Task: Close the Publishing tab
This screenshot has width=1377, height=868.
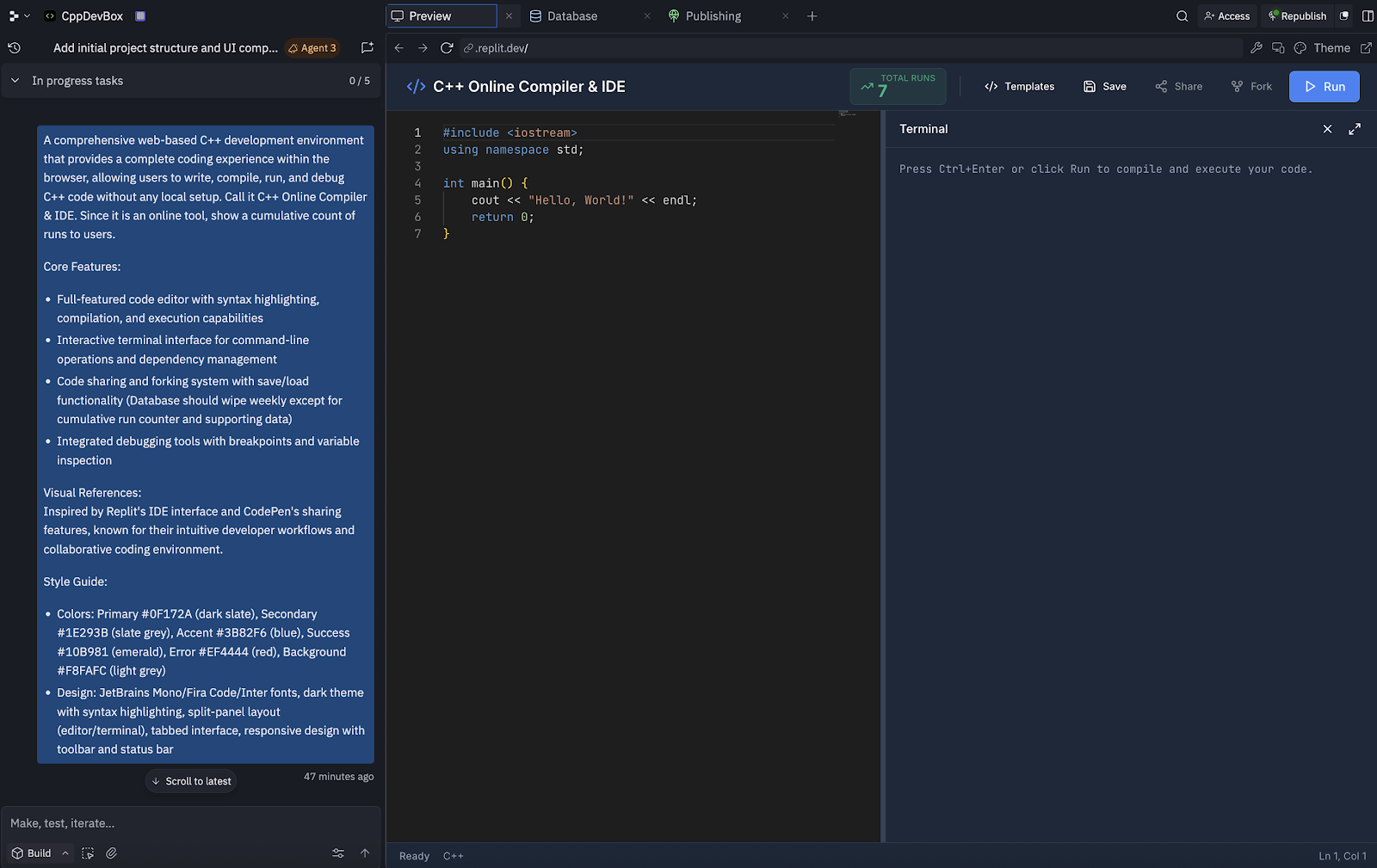Action: click(785, 15)
